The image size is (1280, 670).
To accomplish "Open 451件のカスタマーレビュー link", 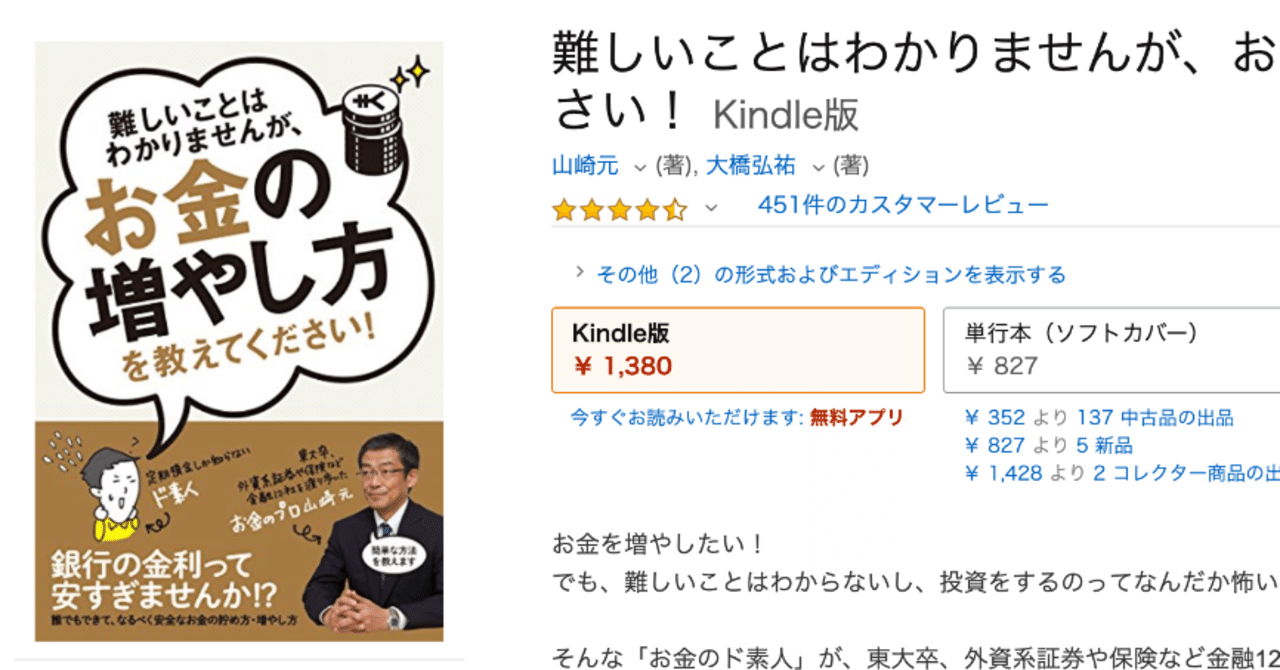I will click(903, 206).
